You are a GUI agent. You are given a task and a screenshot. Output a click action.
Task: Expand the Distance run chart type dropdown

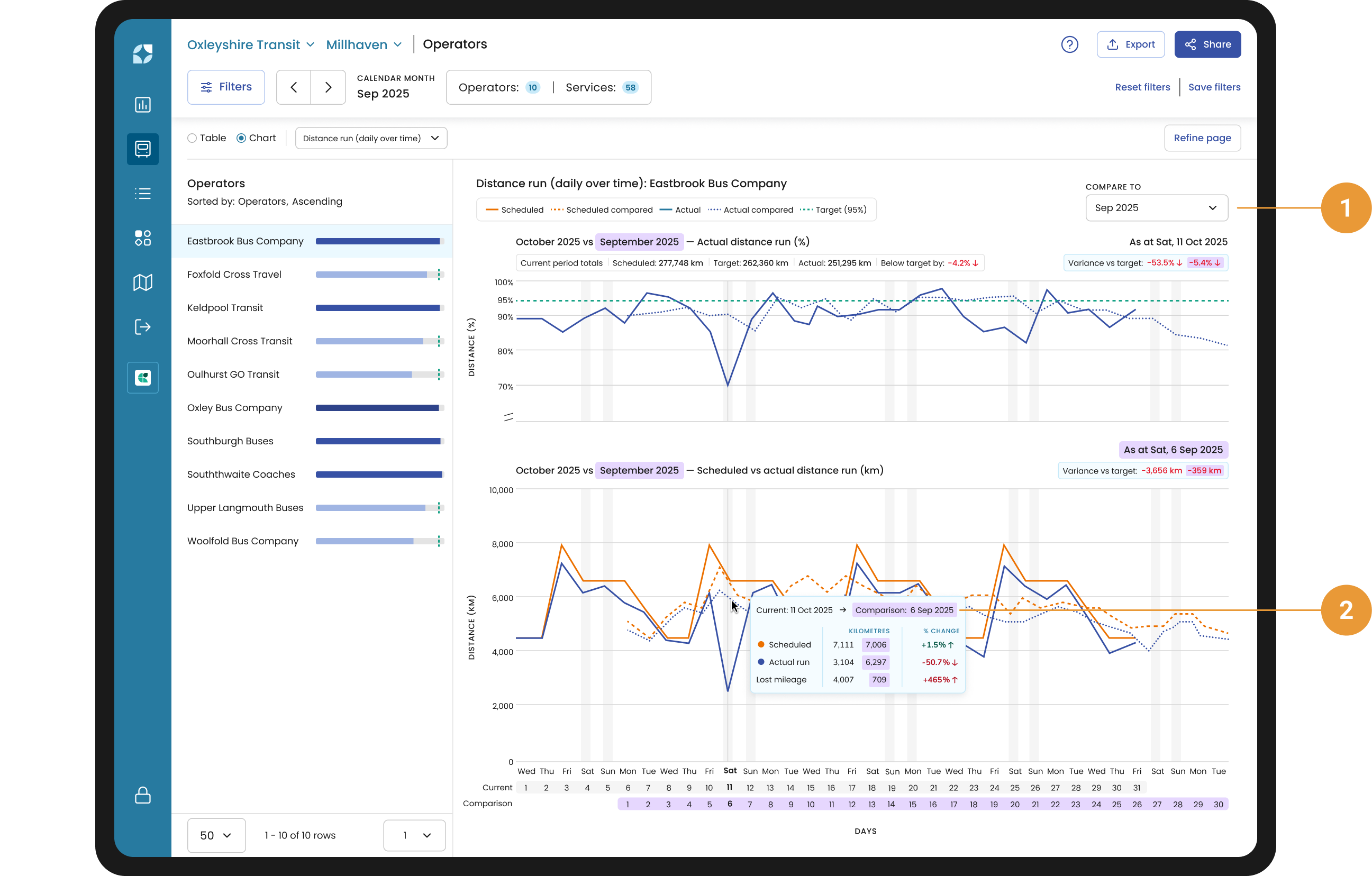click(371, 139)
